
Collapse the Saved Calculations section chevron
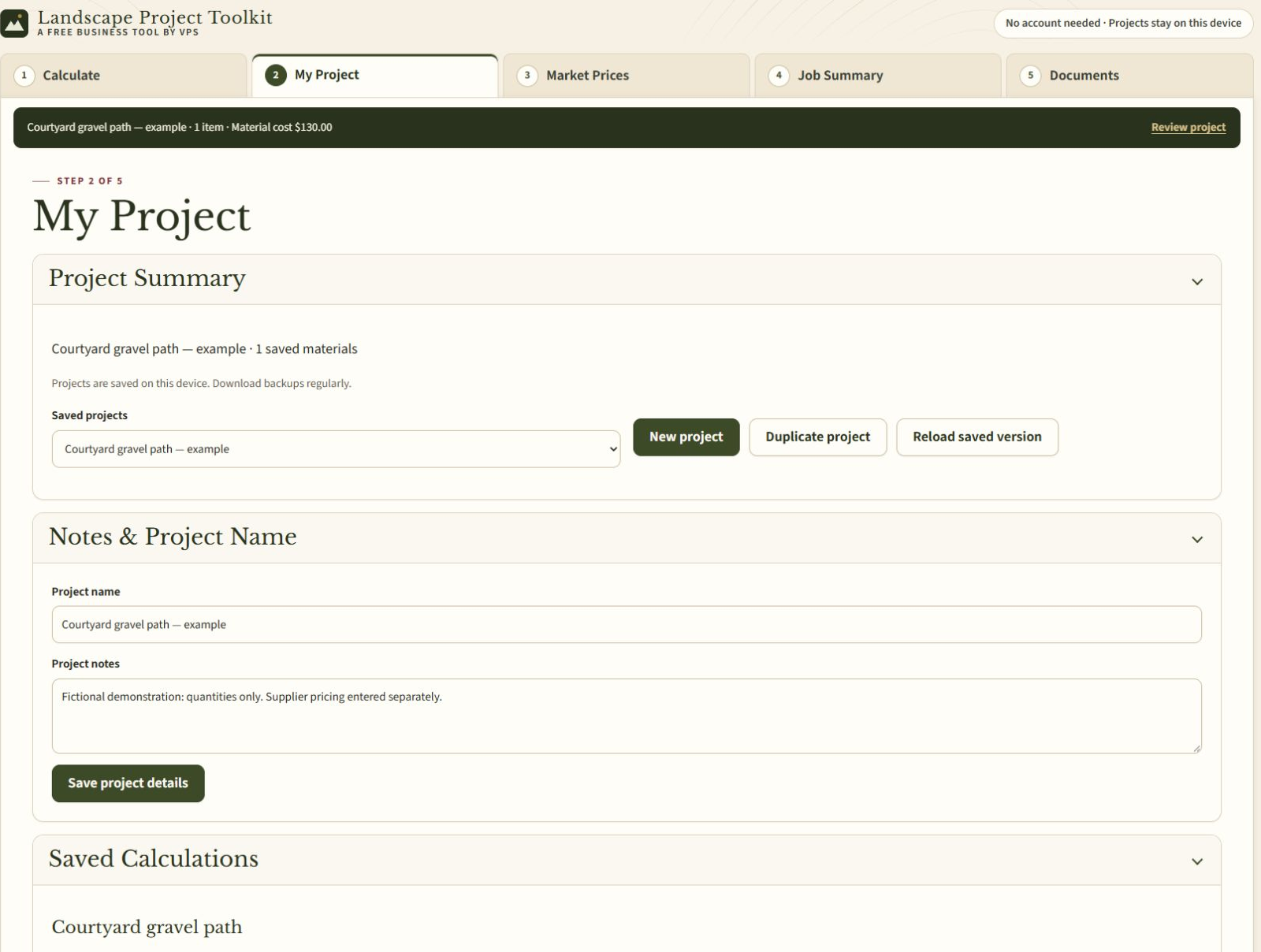tap(1197, 861)
